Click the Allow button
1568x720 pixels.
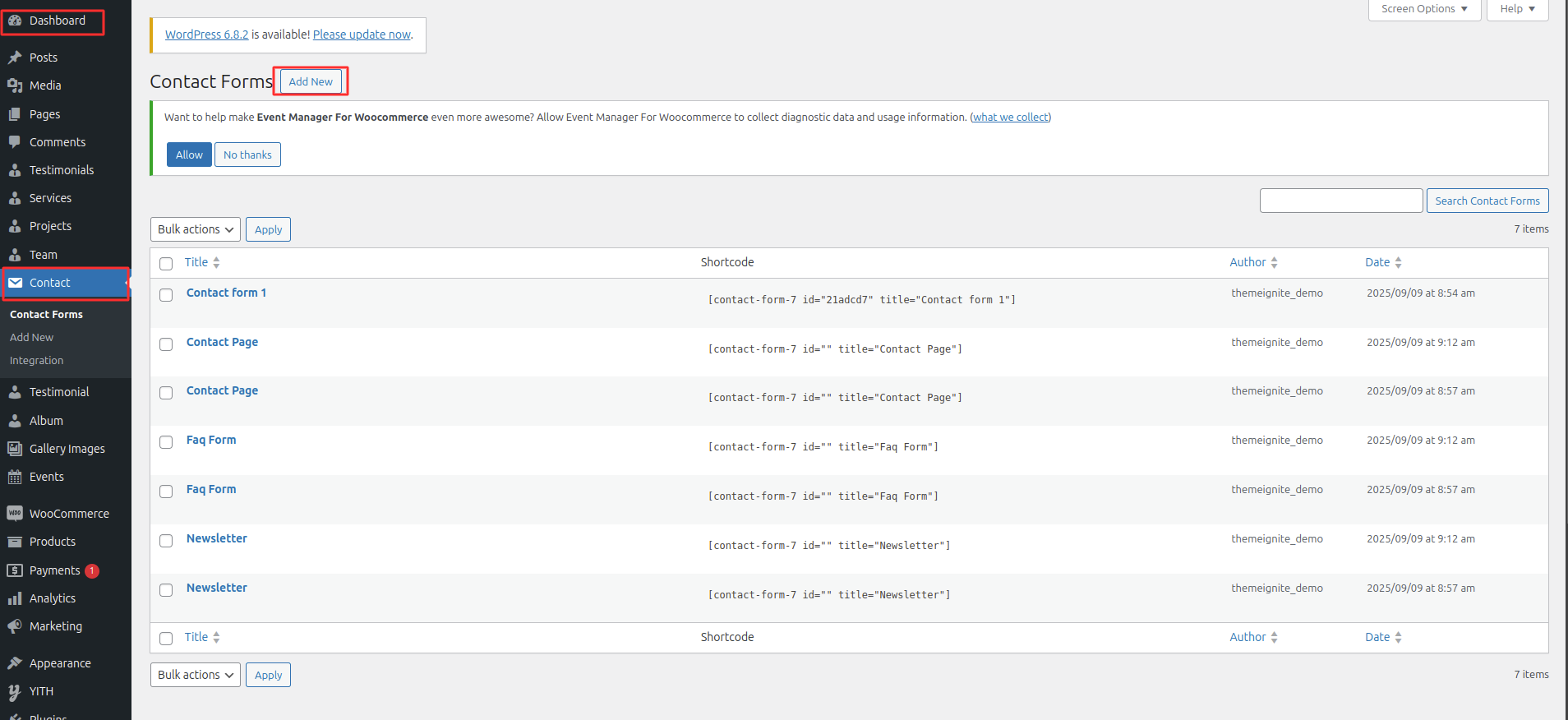[x=189, y=155]
